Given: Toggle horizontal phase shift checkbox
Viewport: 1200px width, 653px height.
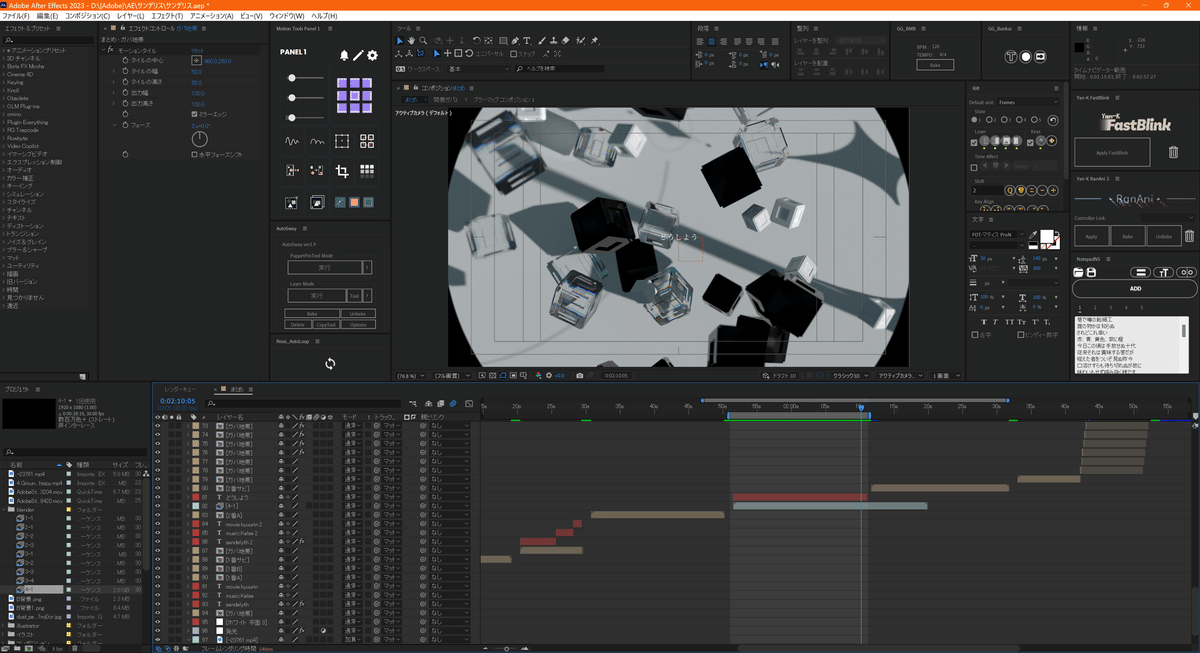Looking at the screenshot, I should (x=194, y=154).
